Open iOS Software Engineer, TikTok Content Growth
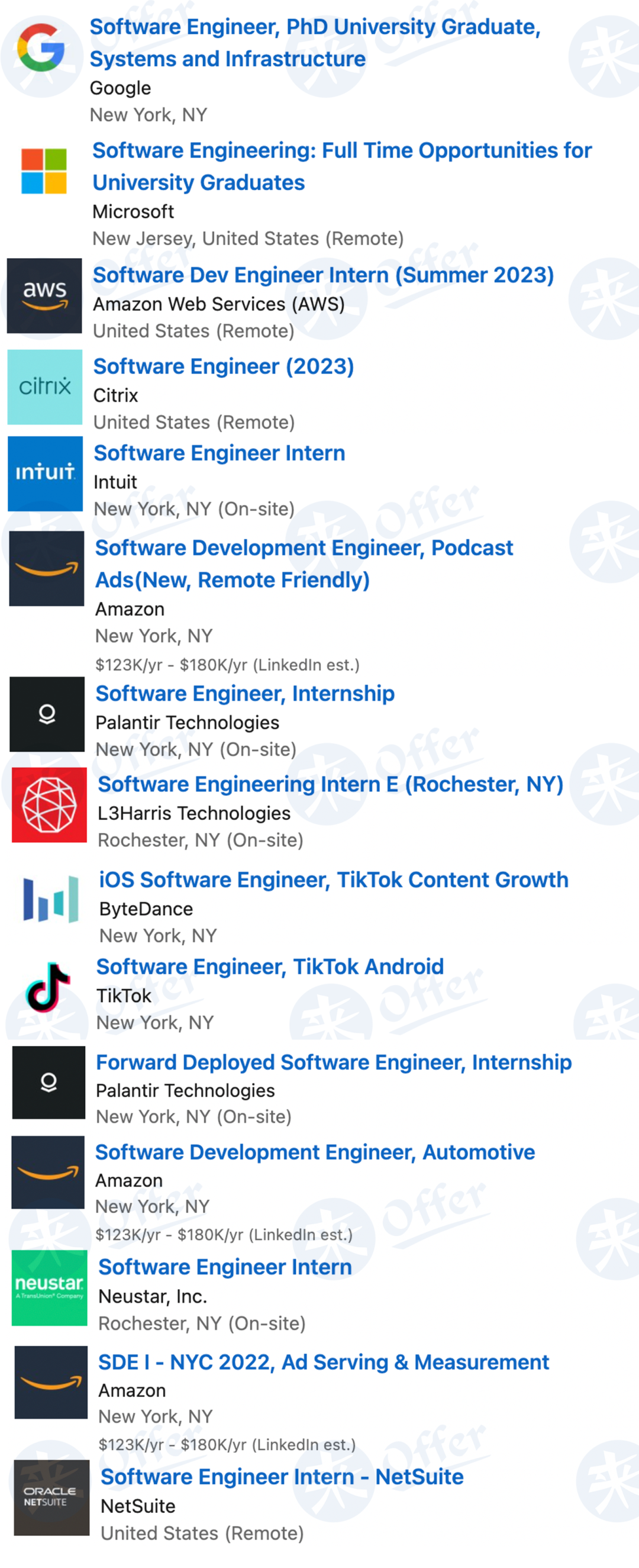The width and height of the screenshot is (639, 1568). coord(334,880)
